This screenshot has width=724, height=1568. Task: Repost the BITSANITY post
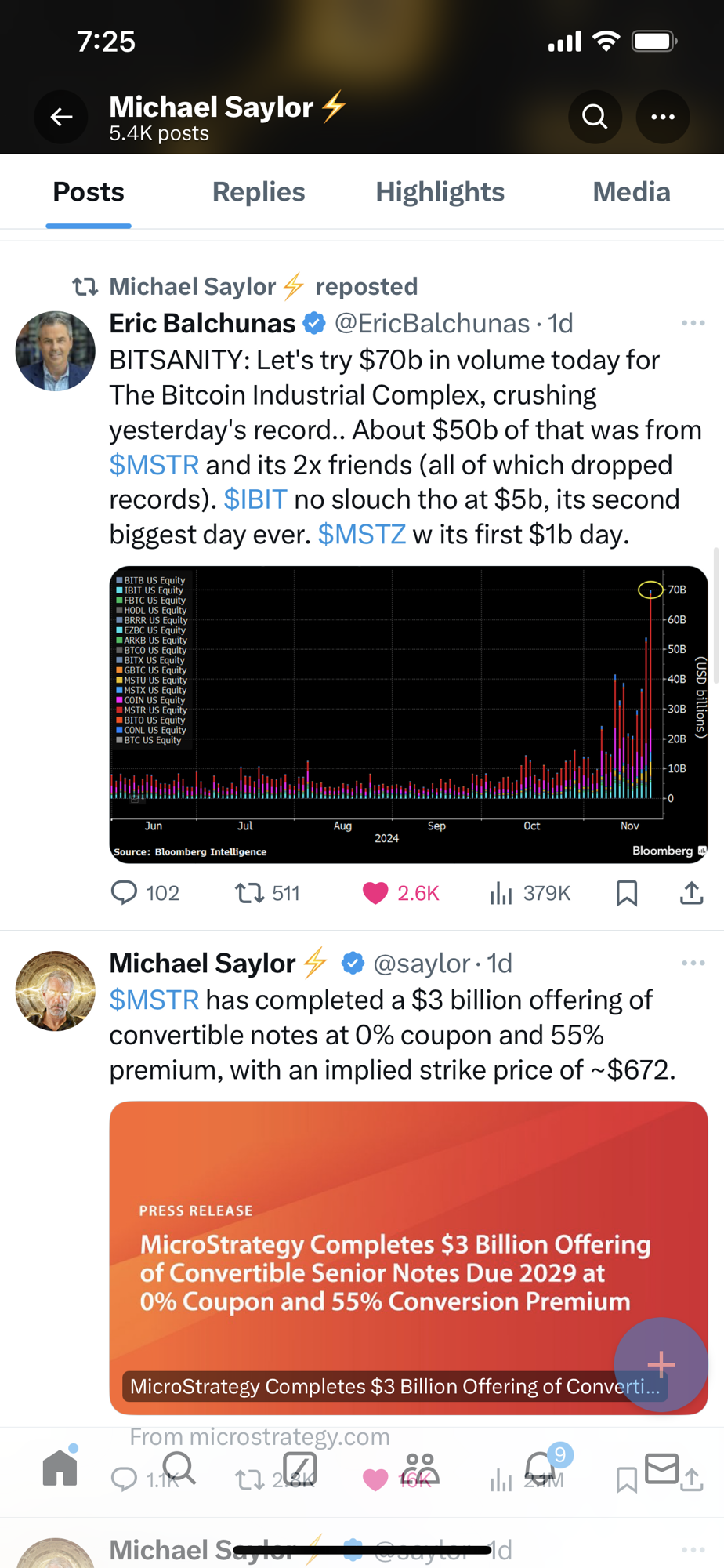coord(250,893)
